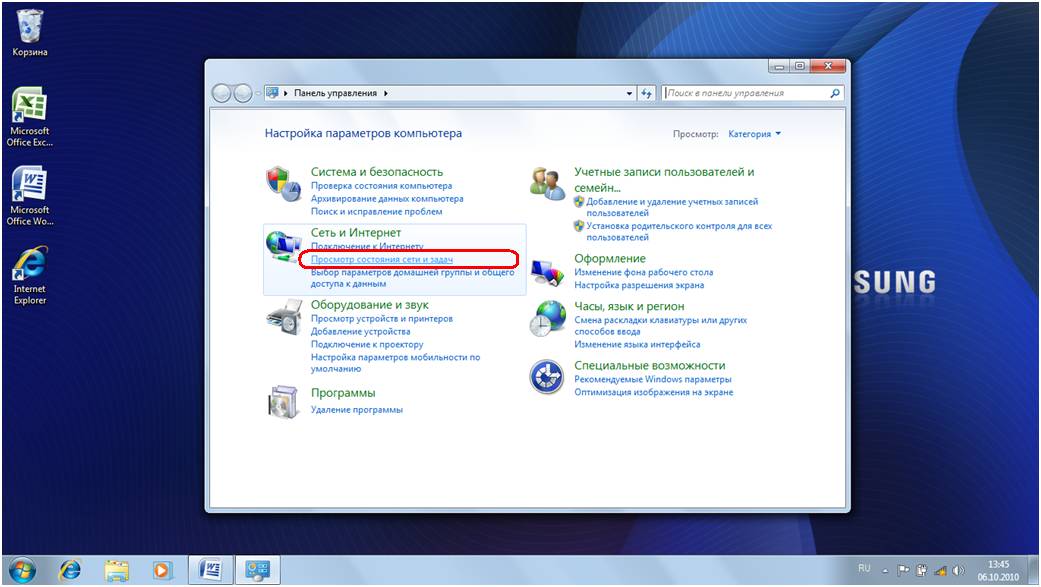Open Часы, язык и регион heading link
Viewport: 1041px width, 587px height.
629,307
